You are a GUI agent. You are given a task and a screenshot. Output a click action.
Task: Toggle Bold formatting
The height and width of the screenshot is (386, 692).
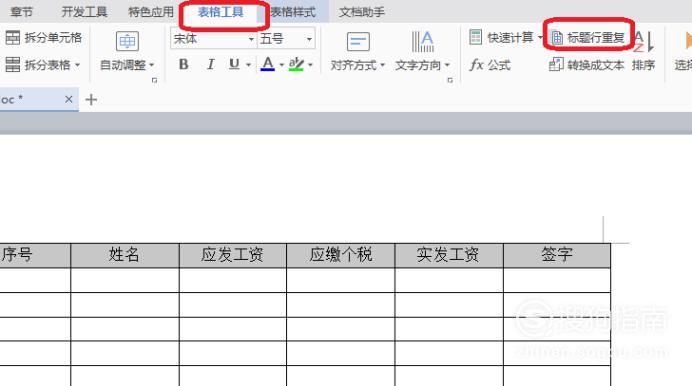pos(184,64)
